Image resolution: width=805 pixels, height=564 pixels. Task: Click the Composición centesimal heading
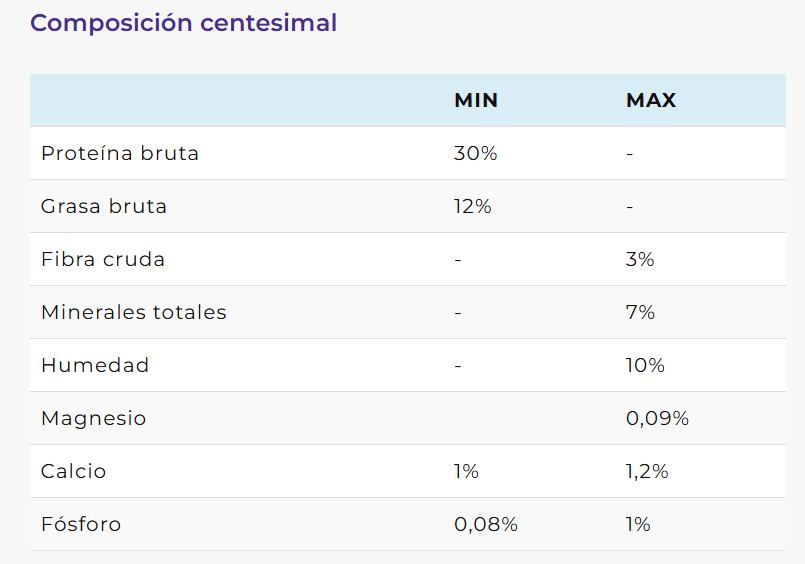tap(183, 23)
